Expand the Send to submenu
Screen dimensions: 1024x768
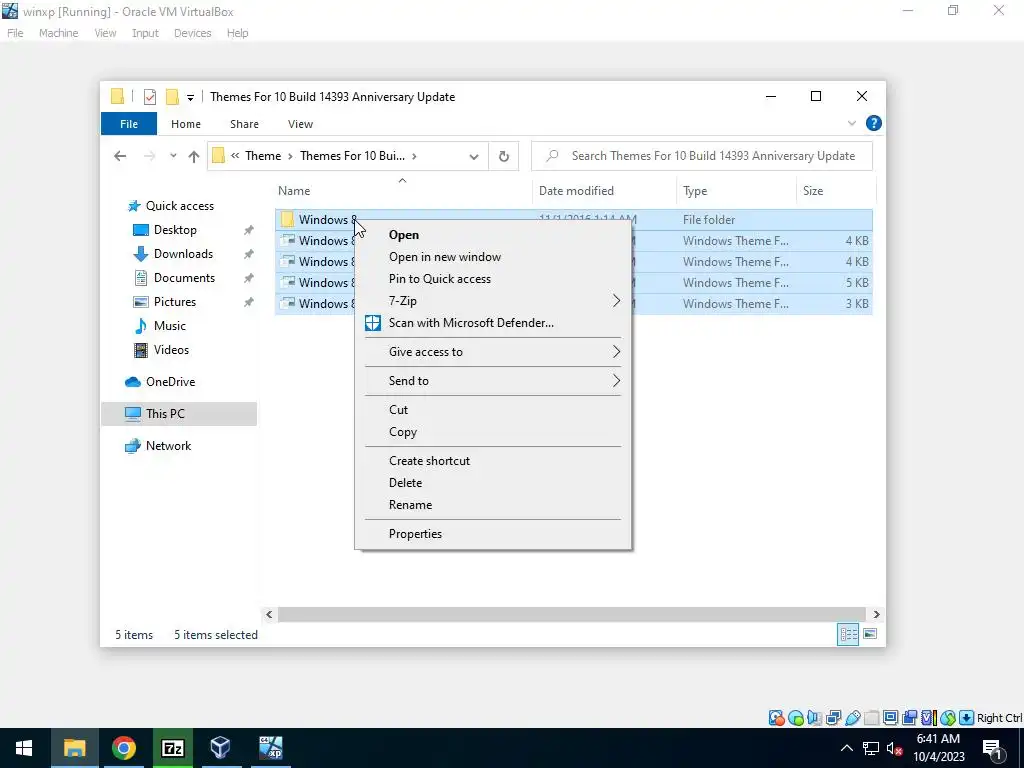click(x=616, y=381)
